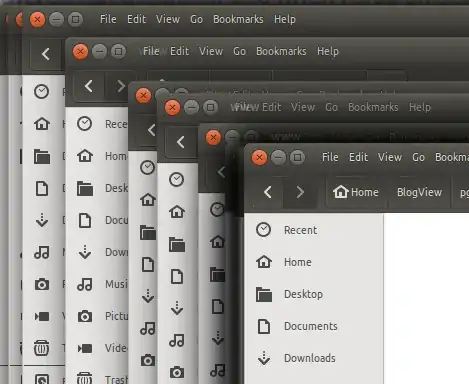
Task: Click the forward arrow in front window toolbar
Action: click(x=300, y=192)
